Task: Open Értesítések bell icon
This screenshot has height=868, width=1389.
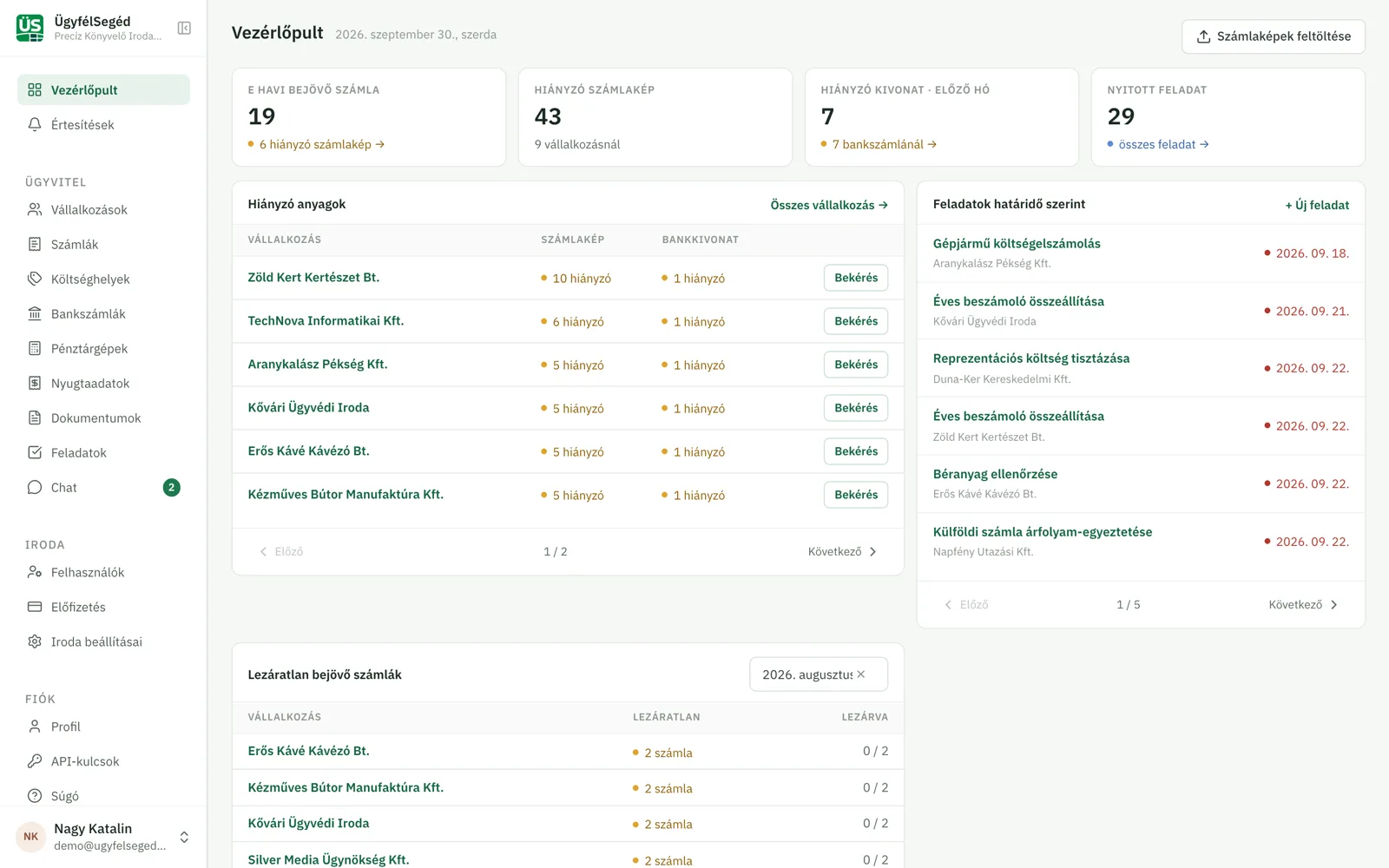Action: tap(35, 125)
